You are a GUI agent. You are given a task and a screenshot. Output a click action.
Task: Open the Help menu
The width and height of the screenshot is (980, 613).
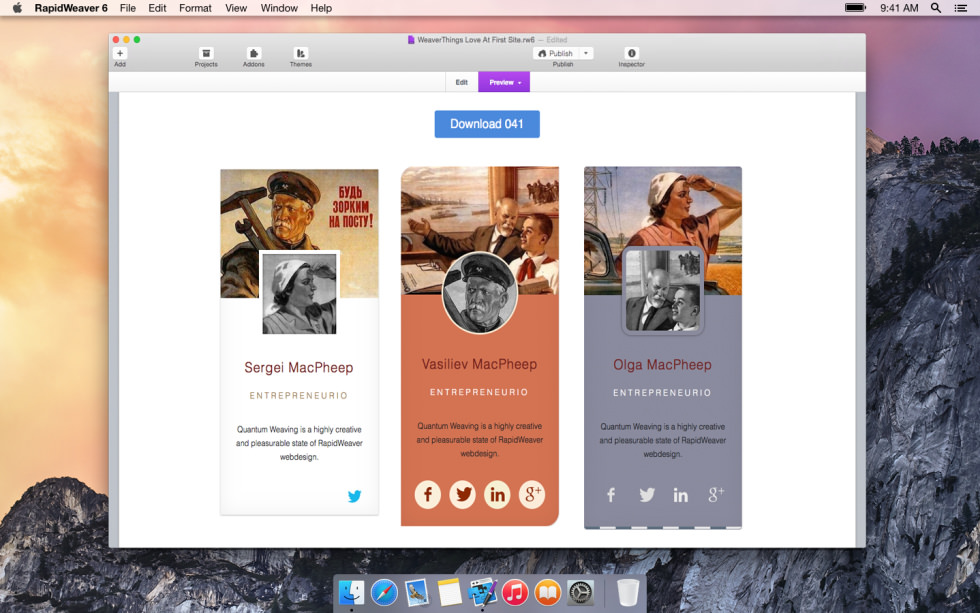point(321,8)
